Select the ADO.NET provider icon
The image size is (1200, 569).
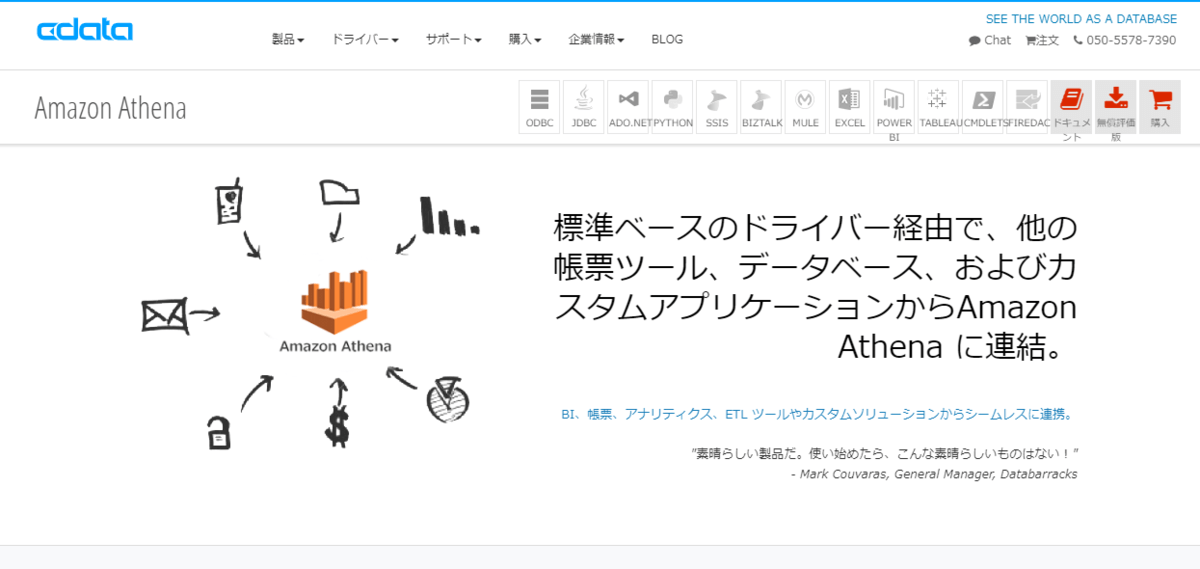[628, 107]
